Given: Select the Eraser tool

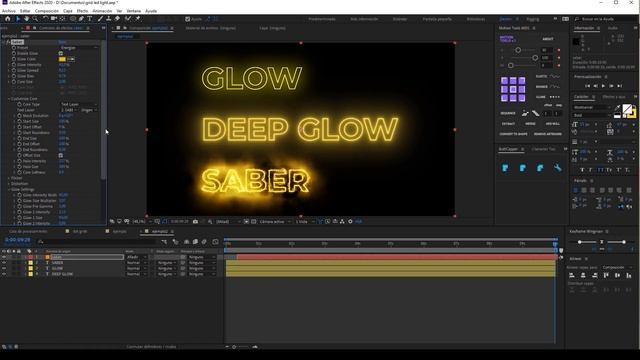Looking at the screenshot, I should point(117,19).
